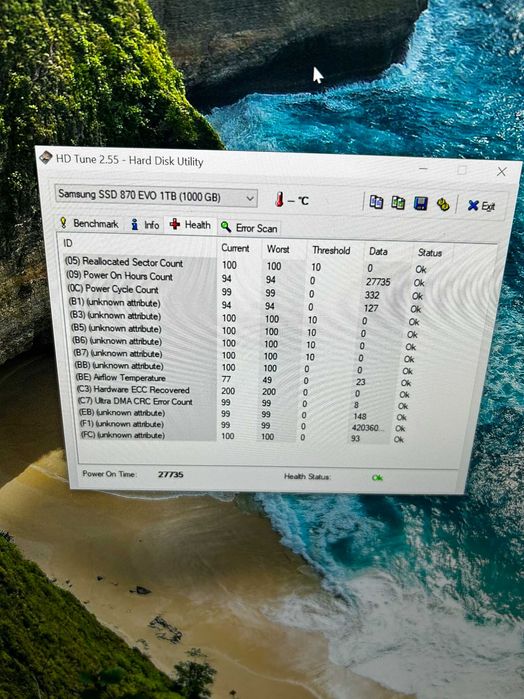Click the HD Tune title bar app icon
524x699 pixels.
[45, 157]
